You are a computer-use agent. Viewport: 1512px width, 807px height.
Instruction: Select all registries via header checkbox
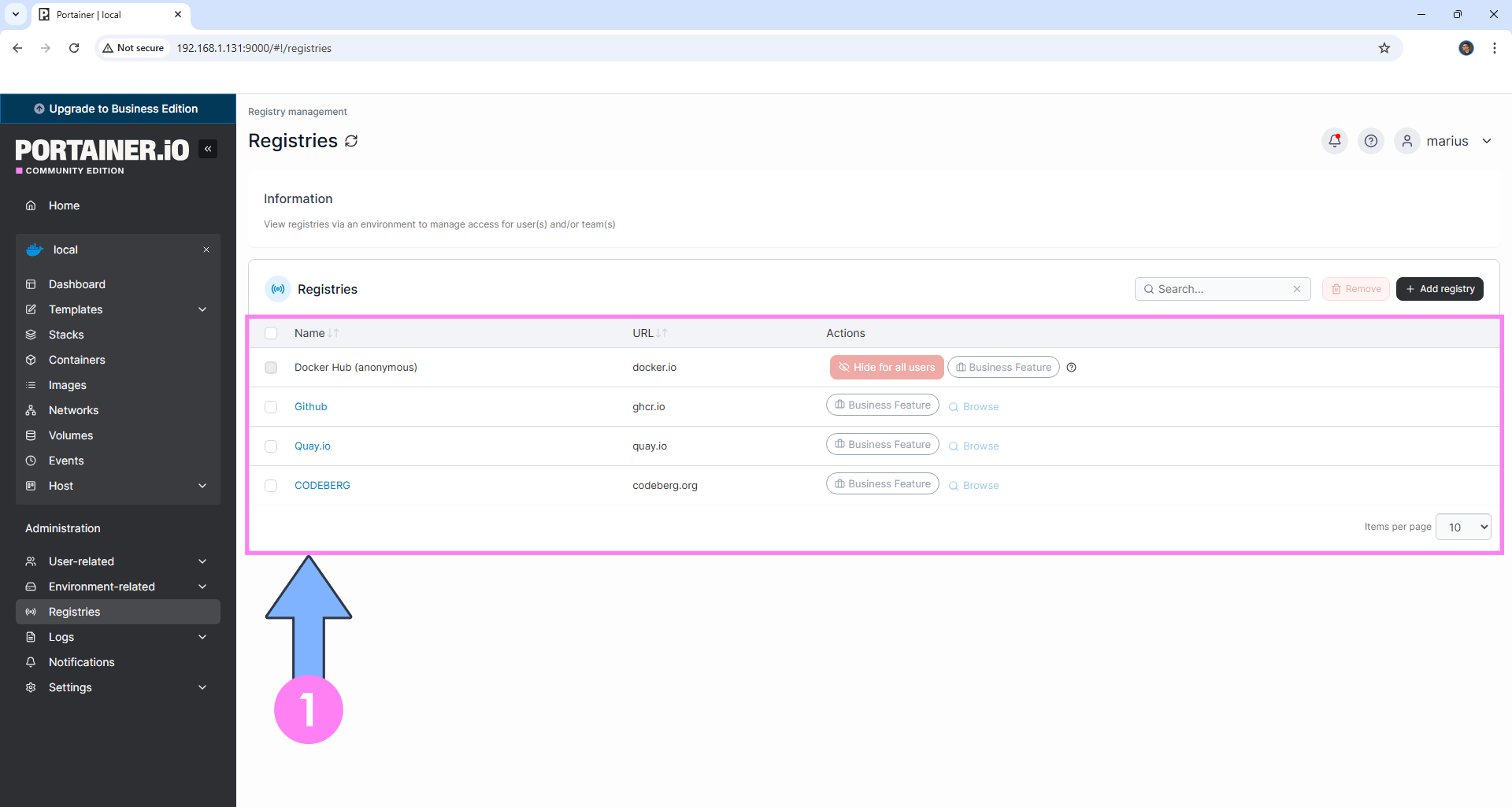click(271, 333)
